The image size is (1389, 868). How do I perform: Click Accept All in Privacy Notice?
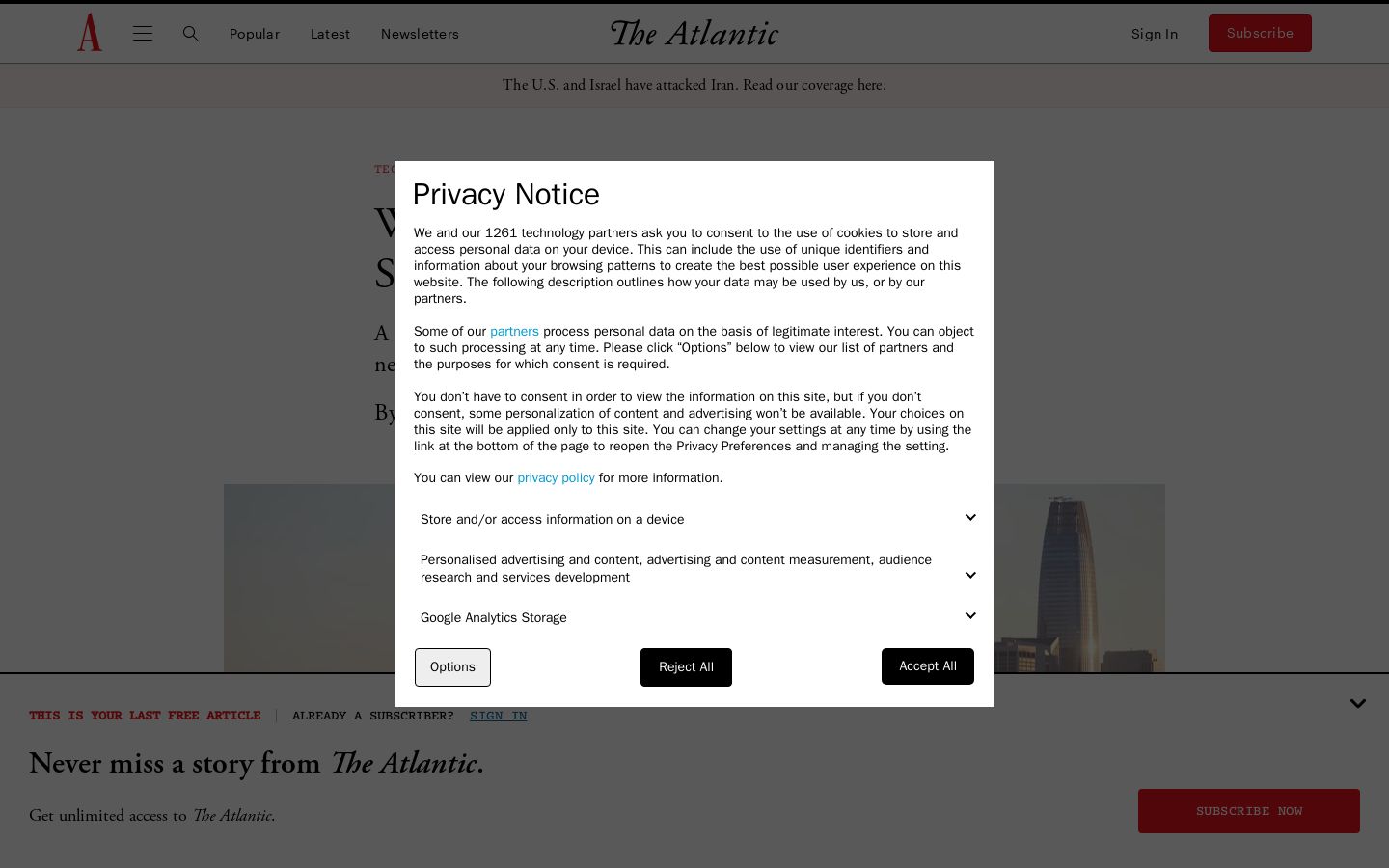(x=928, y=666)
